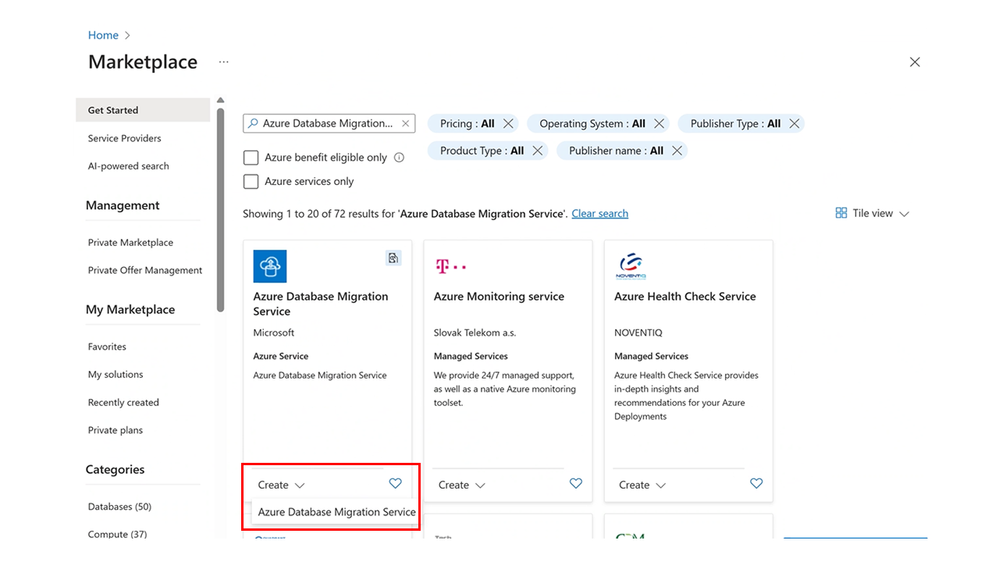Open the Azure Monitoring service card title
Image resolution: width=999 pixels, height=562 pixels.
coord(499,296)
